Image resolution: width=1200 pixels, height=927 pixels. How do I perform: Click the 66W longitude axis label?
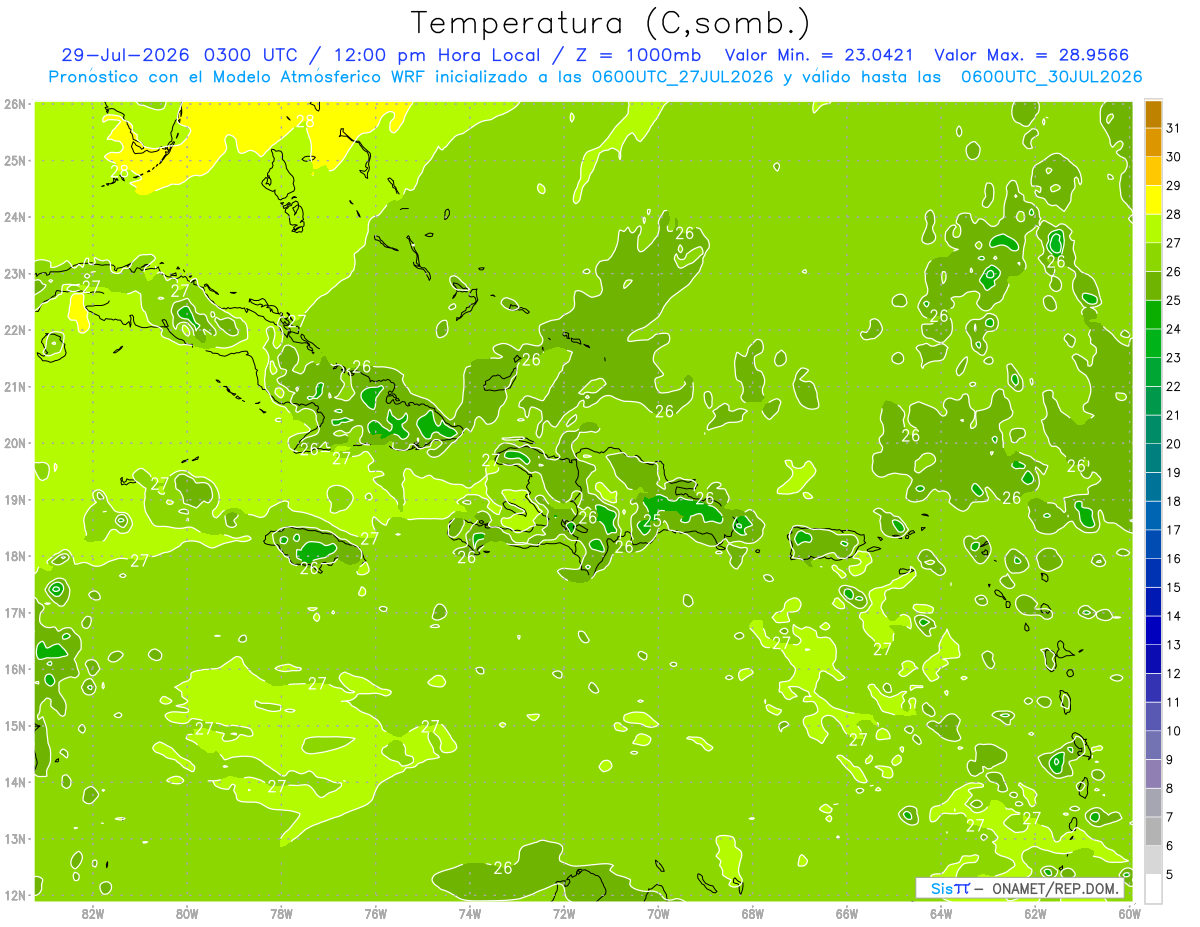846,913
